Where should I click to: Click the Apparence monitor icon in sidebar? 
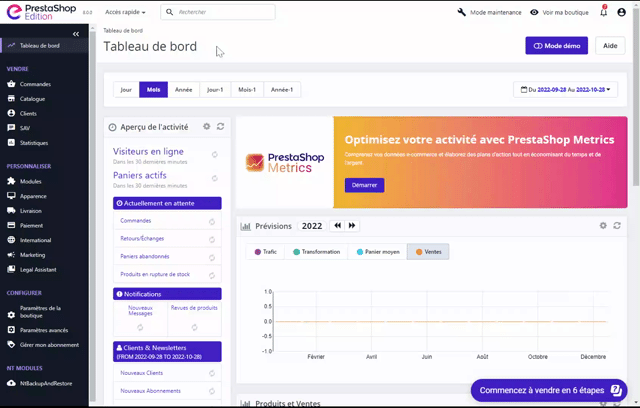[x=11, y=196]
